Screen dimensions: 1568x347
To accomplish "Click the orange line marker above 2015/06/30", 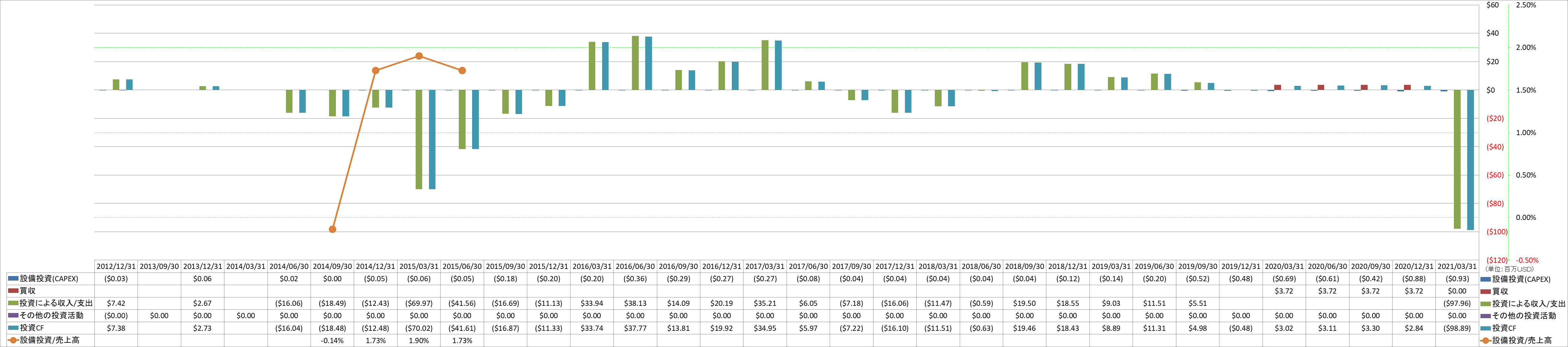I will pyautogui.click(x=462, y=71).
